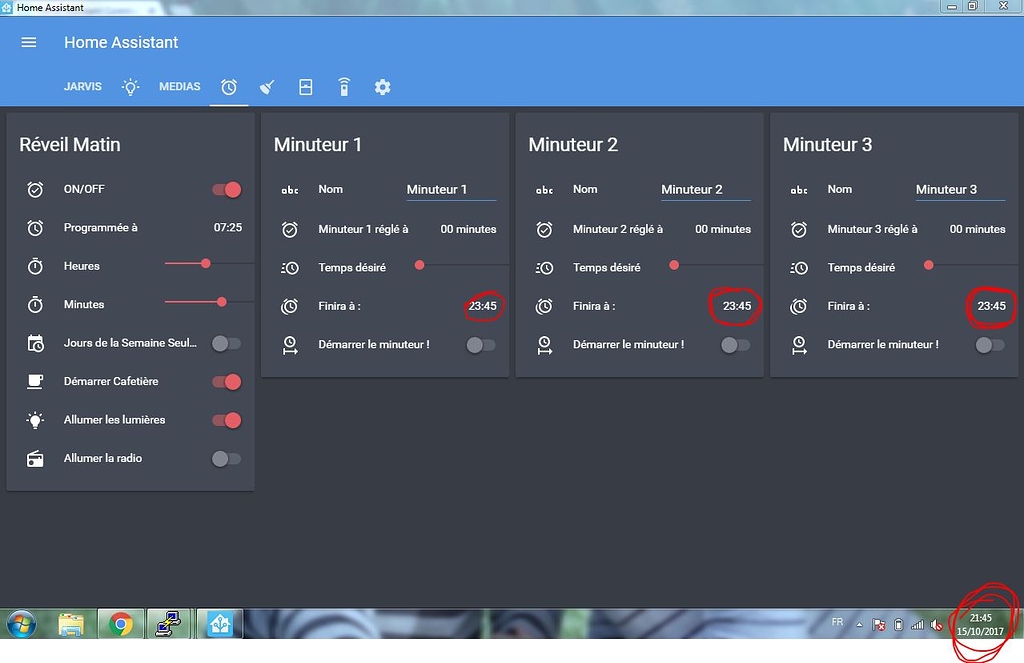Click the Temps désiré slider in Minuteur 3

[928, 266]
